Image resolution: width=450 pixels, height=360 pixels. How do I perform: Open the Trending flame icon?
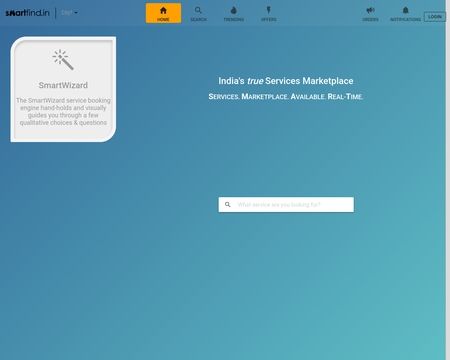point(234,10)
